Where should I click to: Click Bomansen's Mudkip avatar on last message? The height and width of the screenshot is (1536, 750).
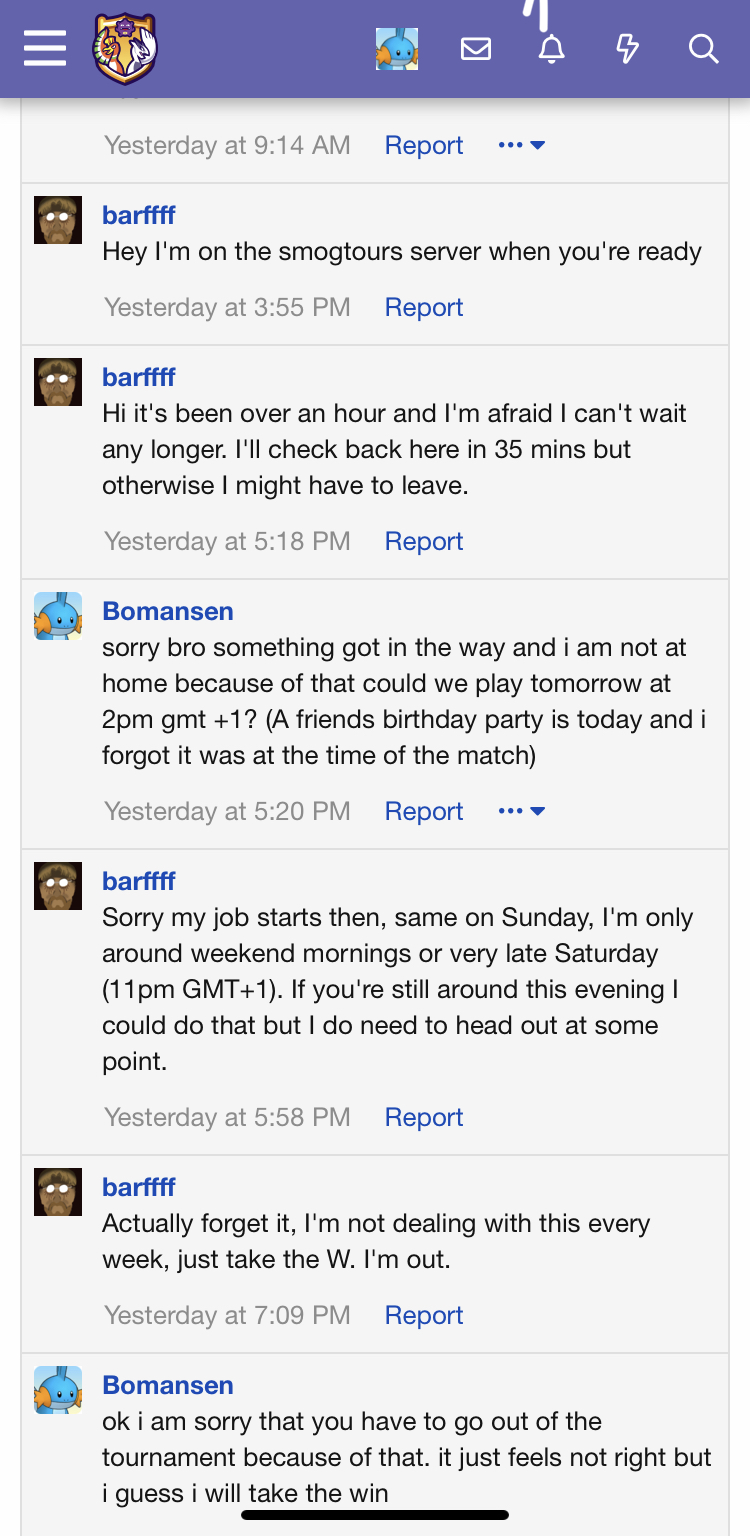(58, 1390)
